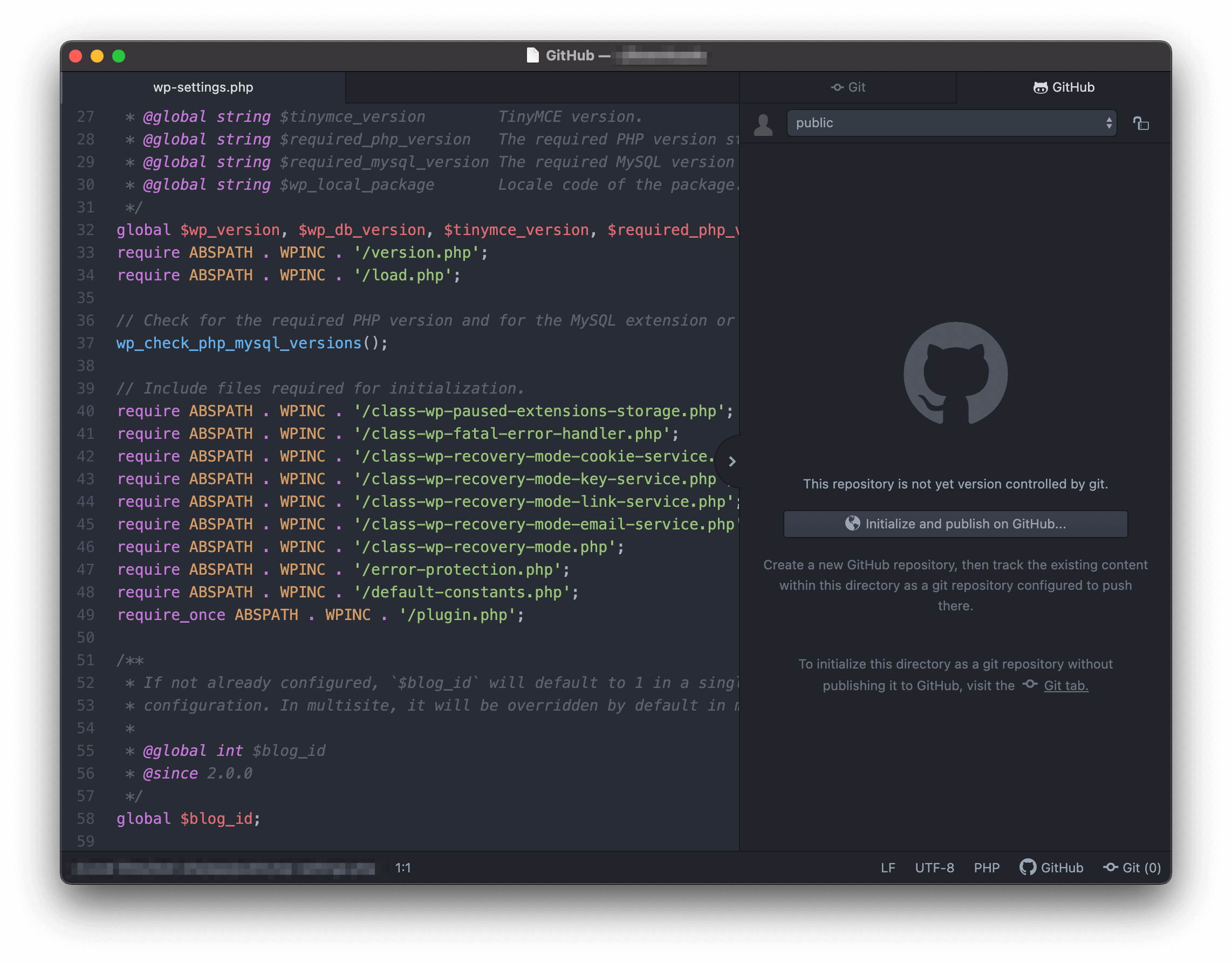Click line number 58 in gutter

[85, 818]
